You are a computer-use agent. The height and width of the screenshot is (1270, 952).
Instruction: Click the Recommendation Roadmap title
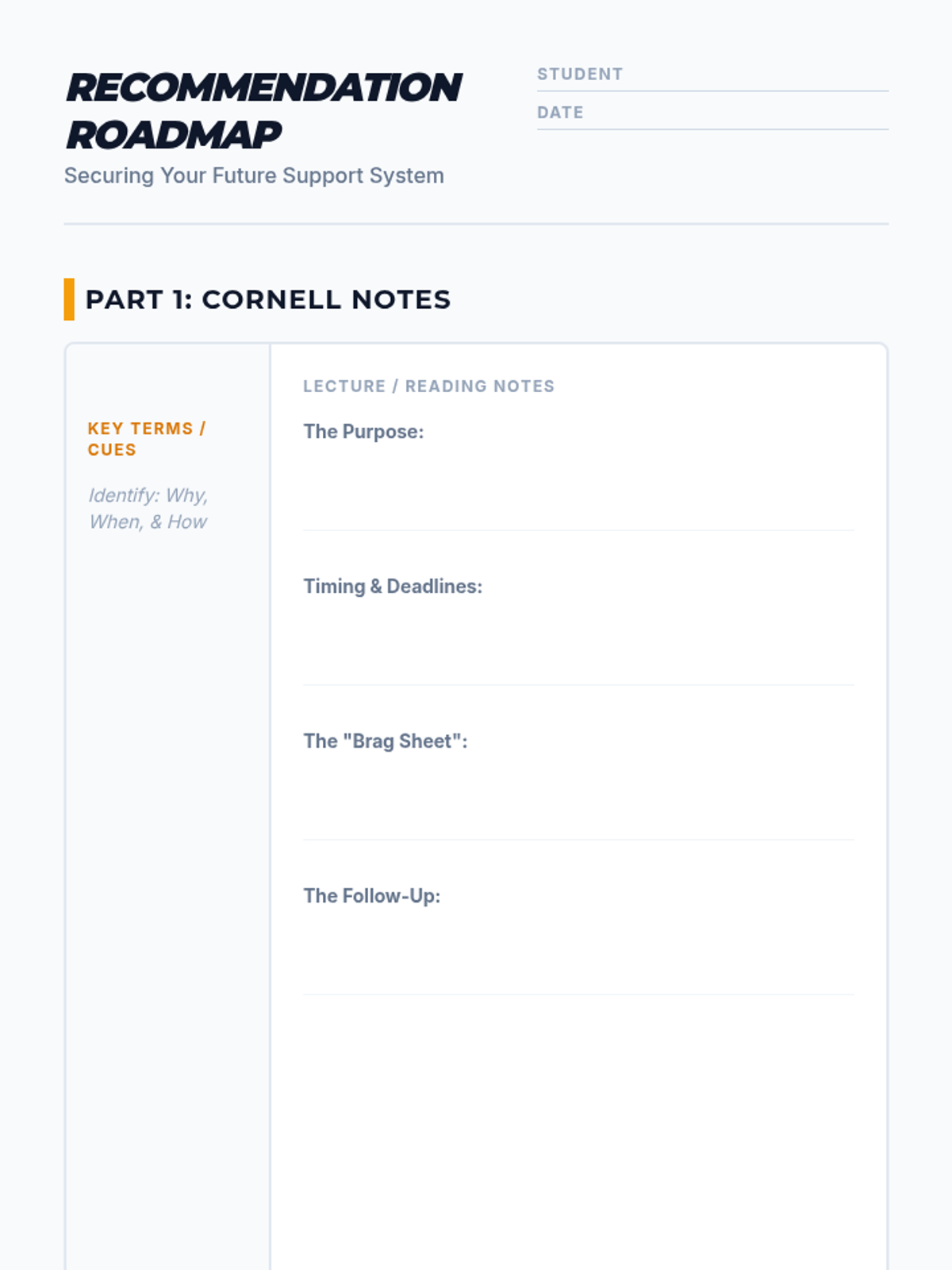point(263,110)
